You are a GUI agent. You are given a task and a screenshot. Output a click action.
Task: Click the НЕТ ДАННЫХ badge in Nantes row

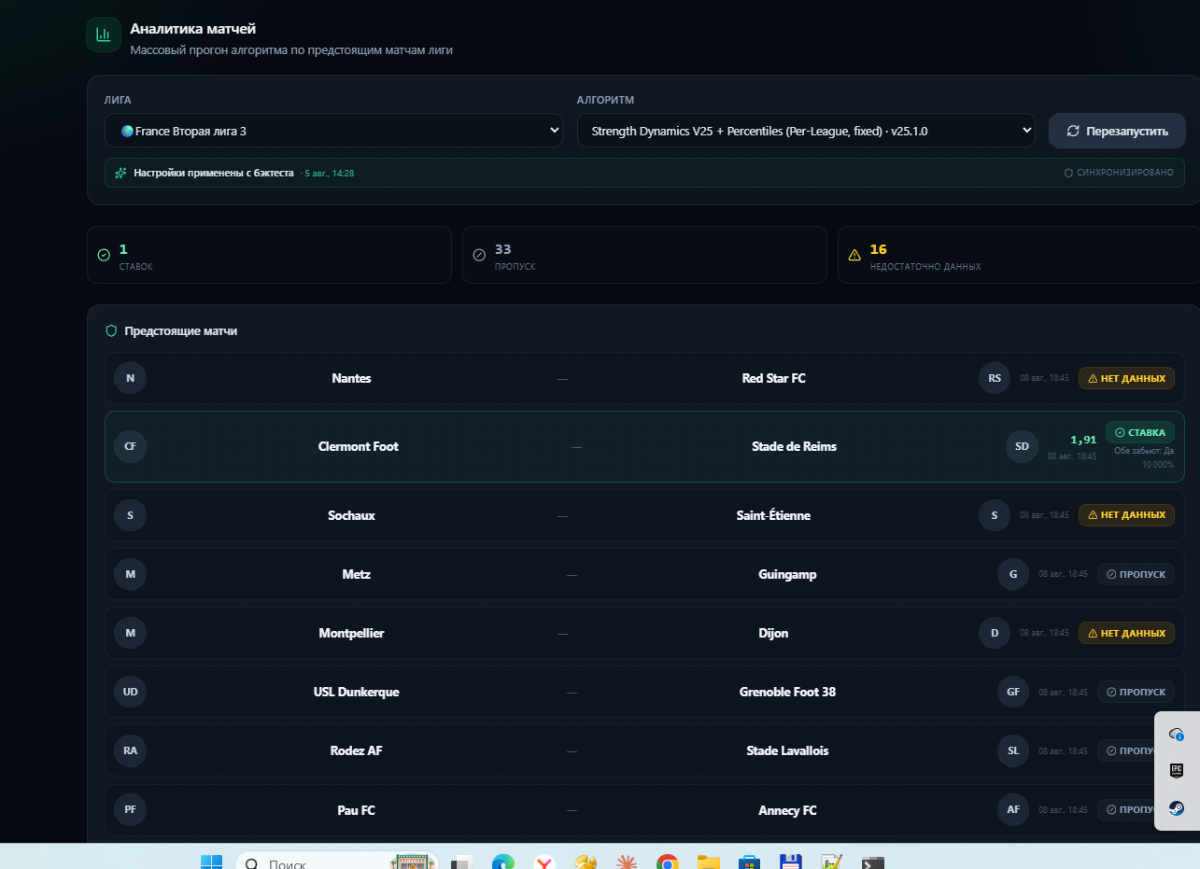tap(1126, 378)
